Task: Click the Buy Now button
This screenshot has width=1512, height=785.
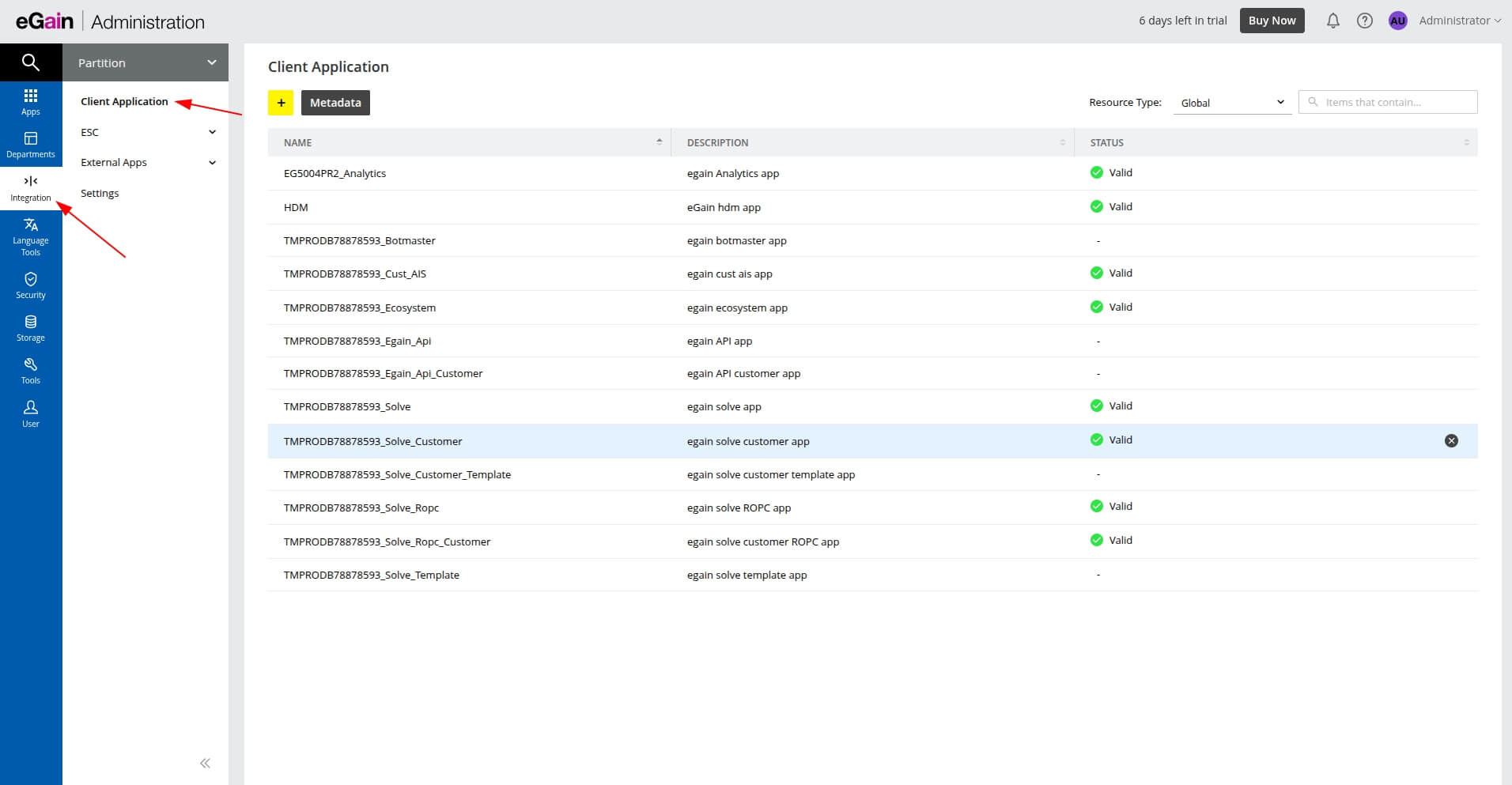Action: click(x=1272, y=20)
